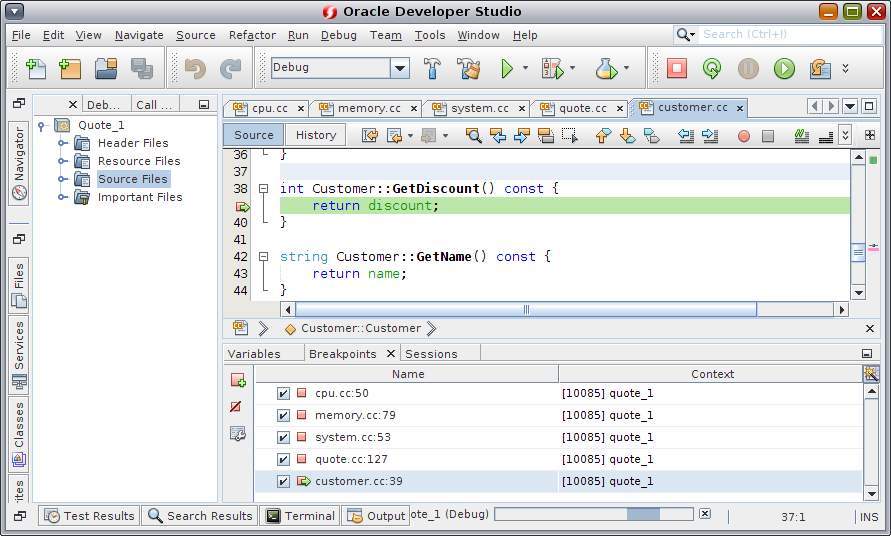The image size is (891, 536).
Task: Collapse code fold at line 38
Action: (x=264, y=188)
